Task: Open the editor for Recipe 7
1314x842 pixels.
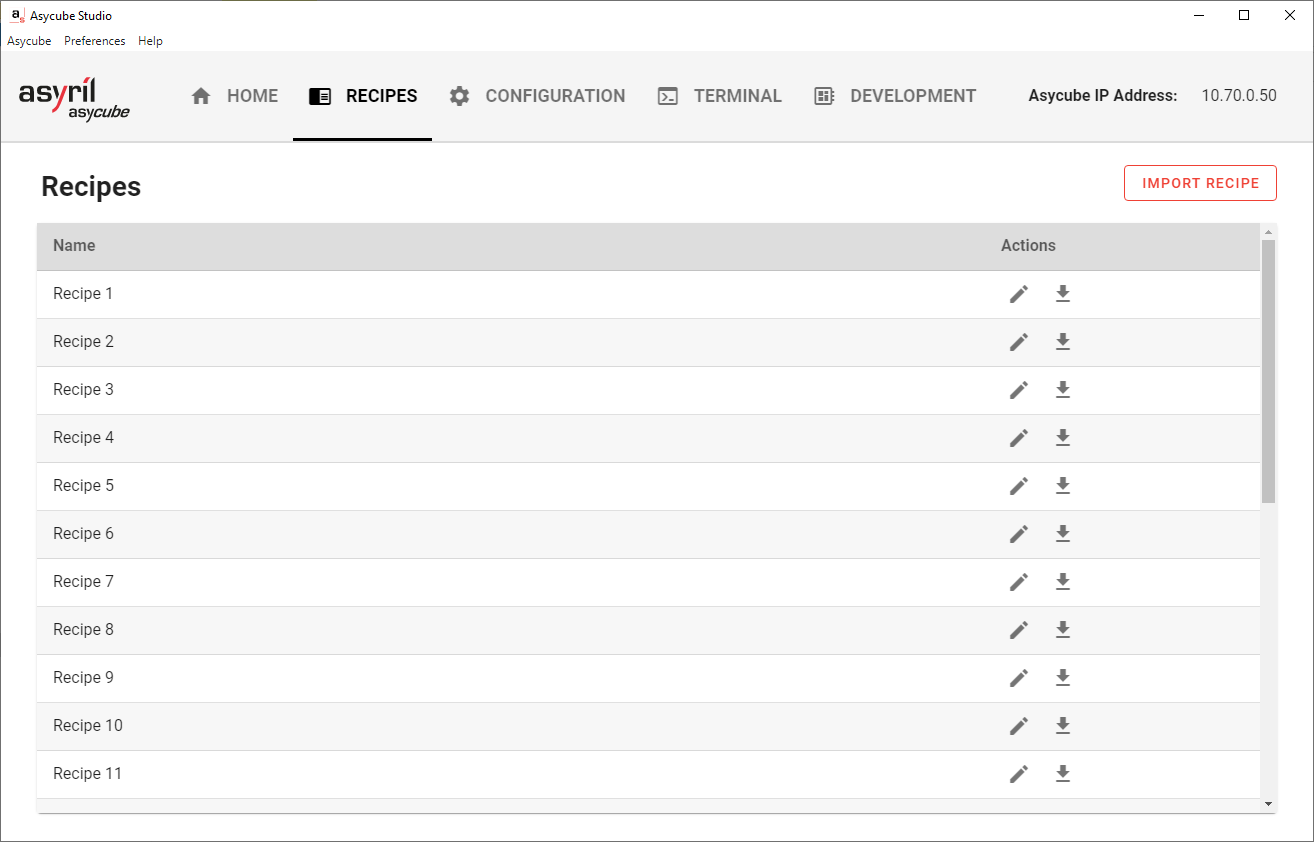Action: click(1019, 582)
